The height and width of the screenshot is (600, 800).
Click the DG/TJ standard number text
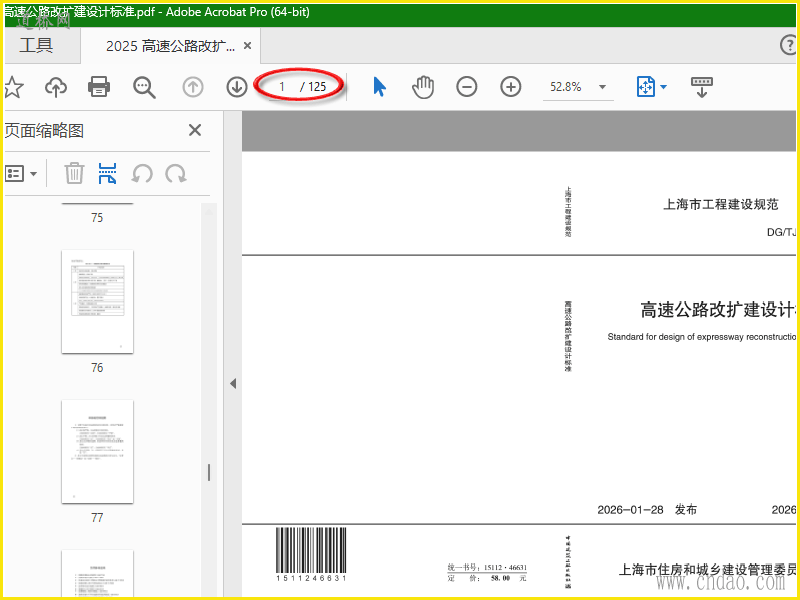pos(782,232)
